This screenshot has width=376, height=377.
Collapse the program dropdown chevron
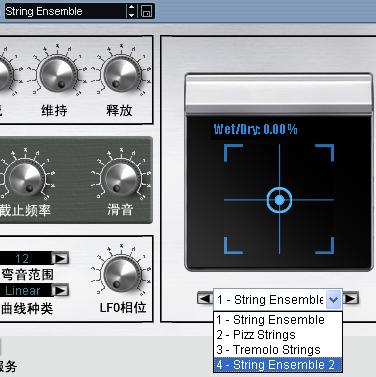(333, 299)
